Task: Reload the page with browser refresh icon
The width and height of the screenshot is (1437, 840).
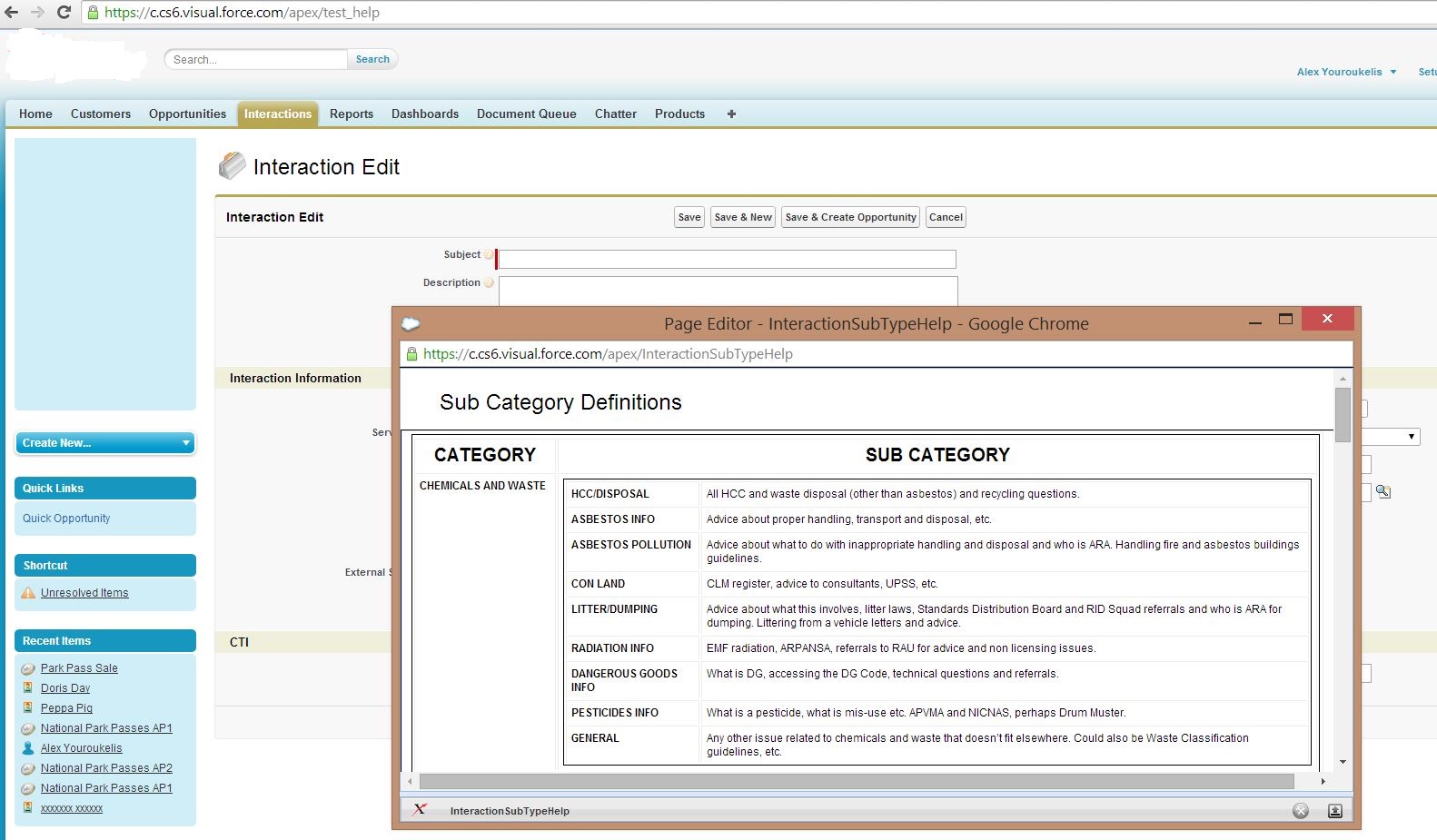Action: [64, 13]
